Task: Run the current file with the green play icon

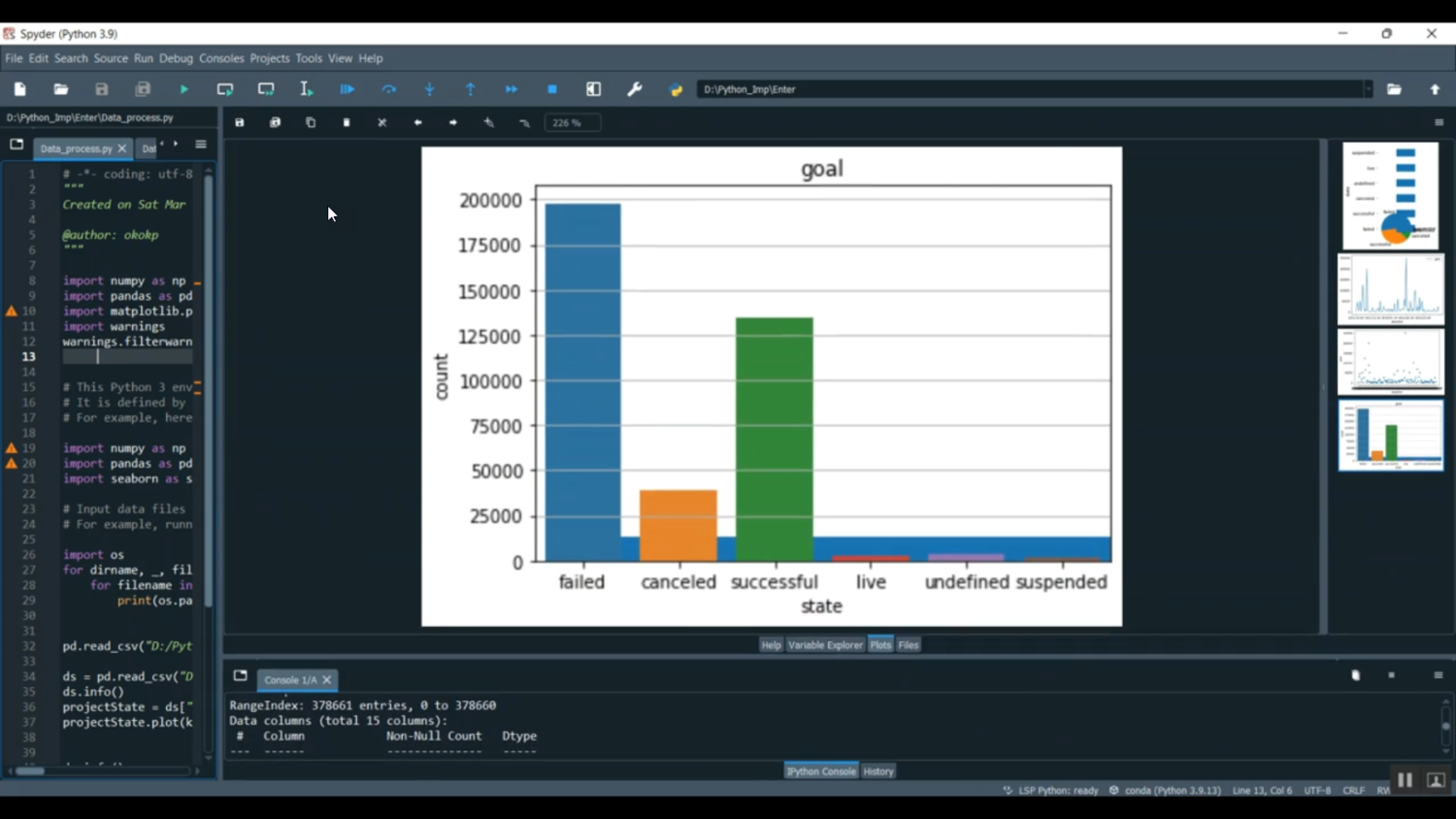Action: coord(183,89)
